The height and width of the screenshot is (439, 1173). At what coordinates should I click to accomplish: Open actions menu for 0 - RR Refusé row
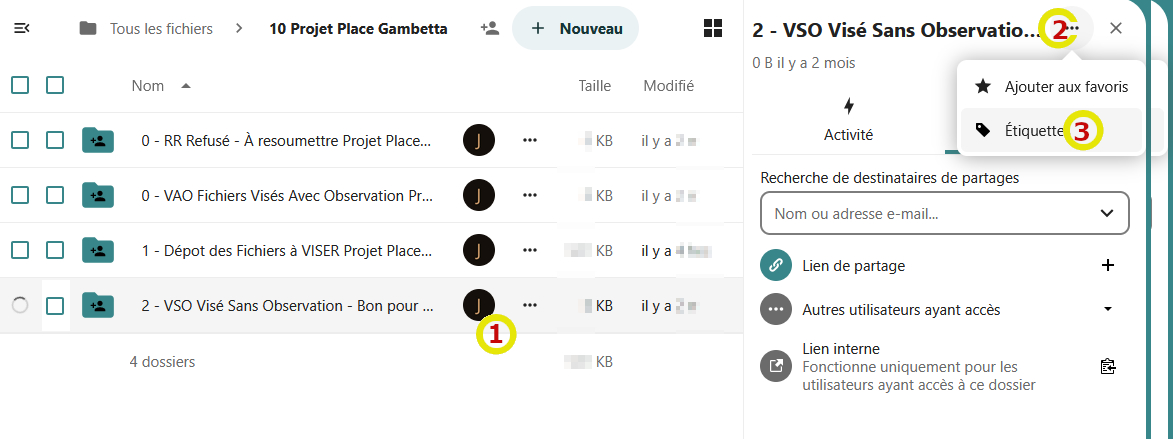pyautogui.click(x=530, y=141)
